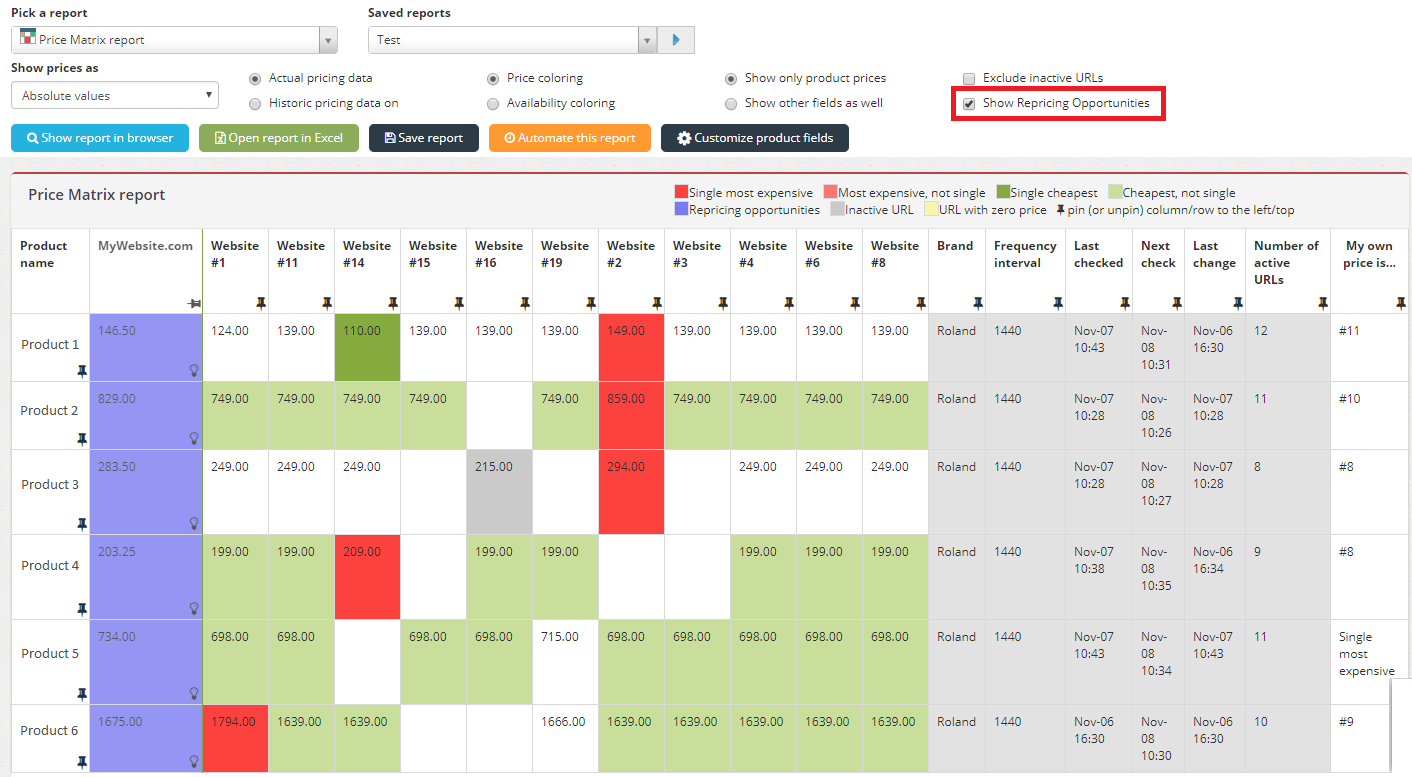Screen dimensions: 1412x777
Task: Click Automate this report button
Action: click(570, 138)
